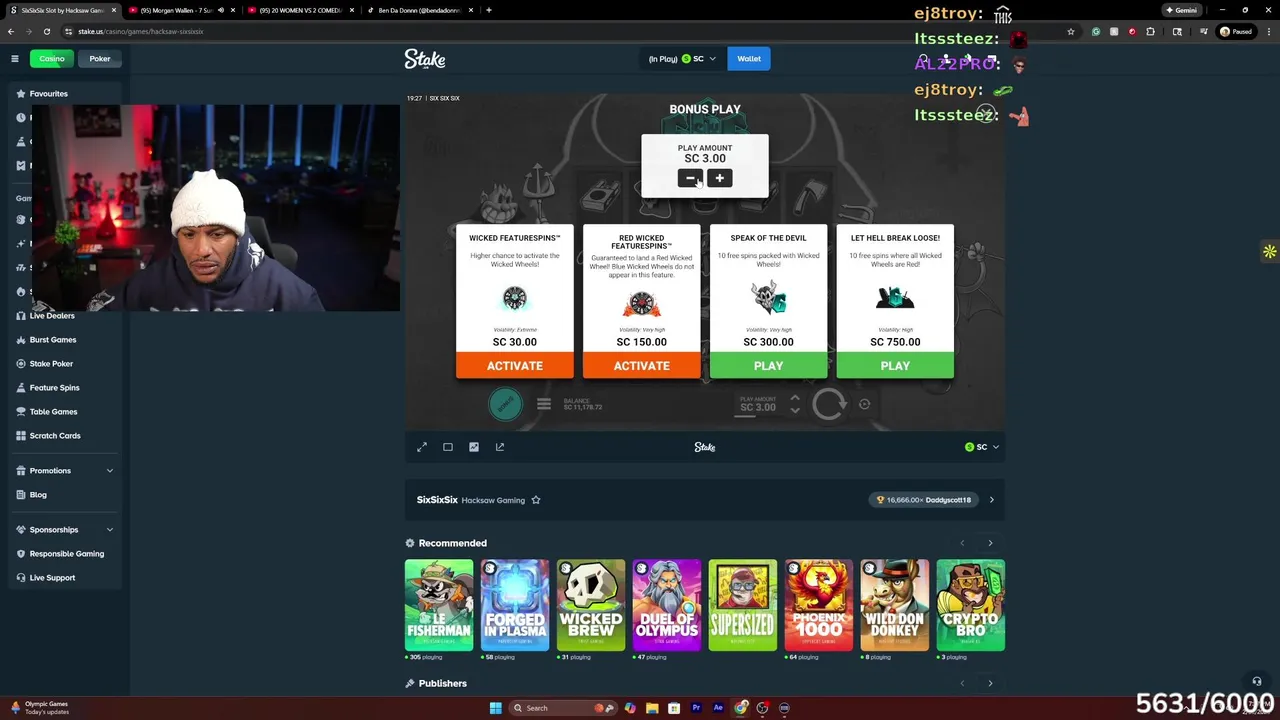The image size is (1280, 720).
Task: Open Phoenix 1000 game thumbnail
Action: click(x=819, y=605)
